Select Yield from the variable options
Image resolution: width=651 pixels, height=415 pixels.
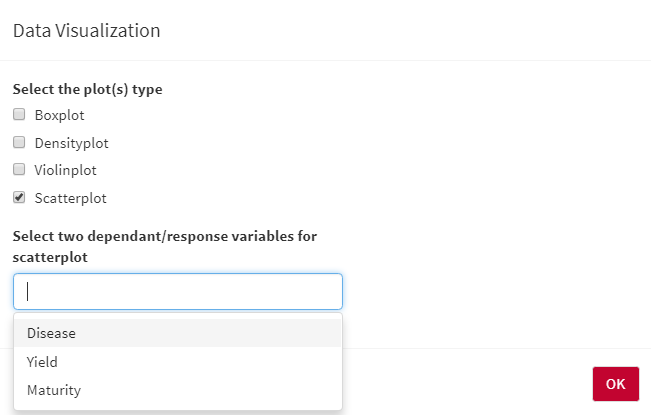(x=43, y=361)
